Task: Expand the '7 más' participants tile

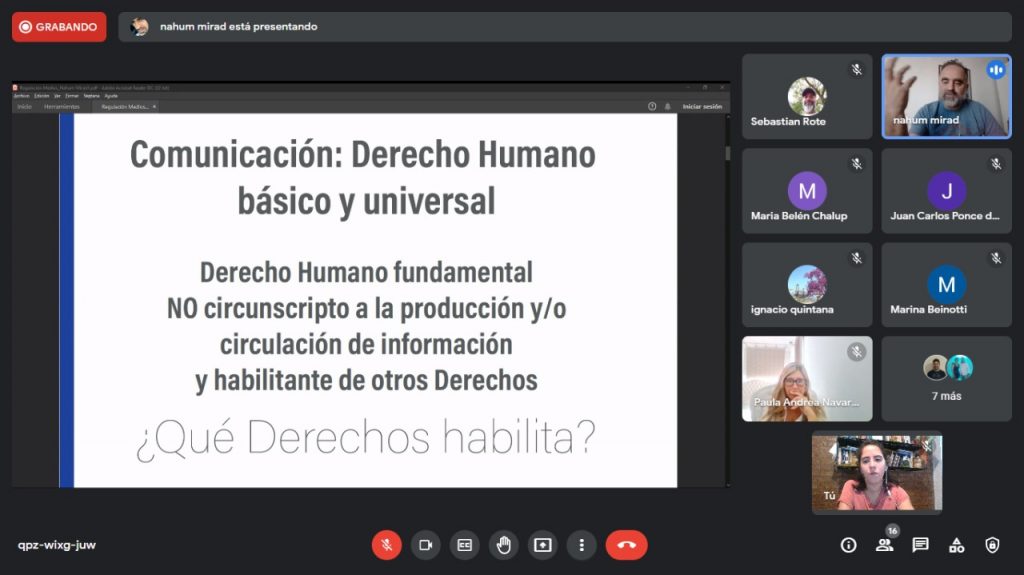Action: point(946,378)
